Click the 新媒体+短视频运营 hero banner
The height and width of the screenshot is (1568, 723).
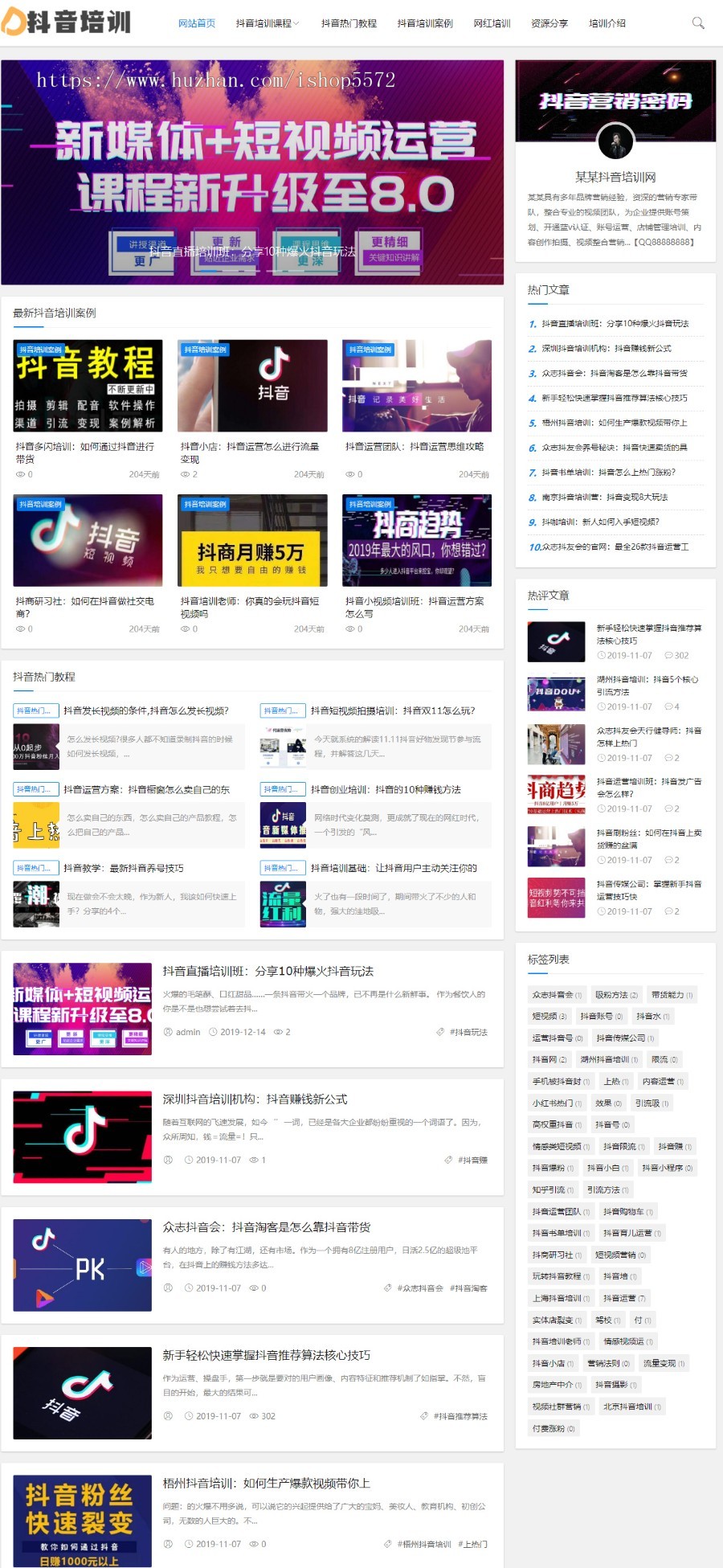(x=252, y=172)
